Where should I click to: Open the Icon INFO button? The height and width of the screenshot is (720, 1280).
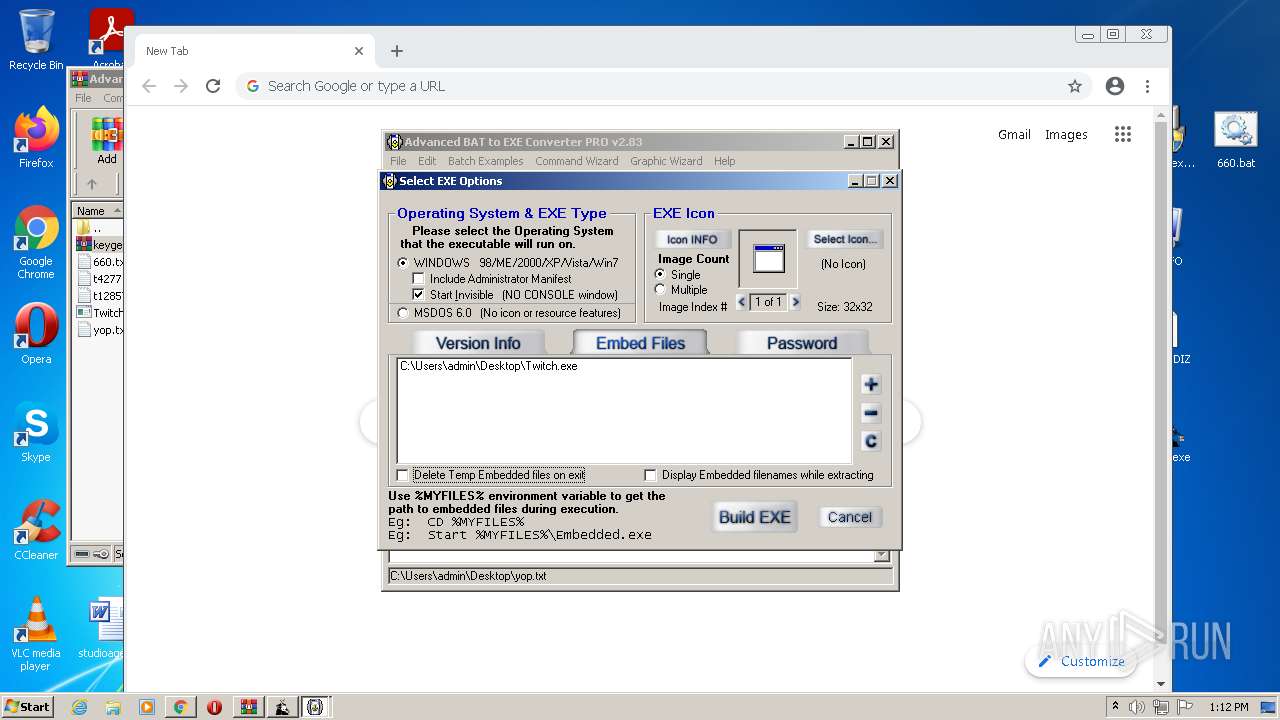692,240
